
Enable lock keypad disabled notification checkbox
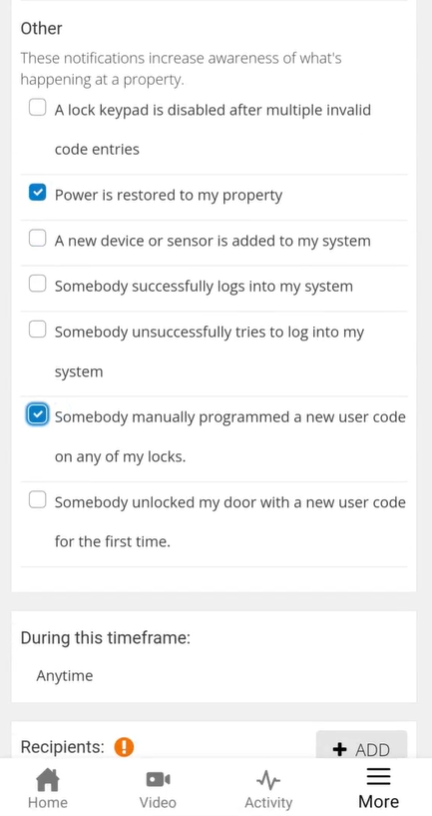tap(37, 108)
